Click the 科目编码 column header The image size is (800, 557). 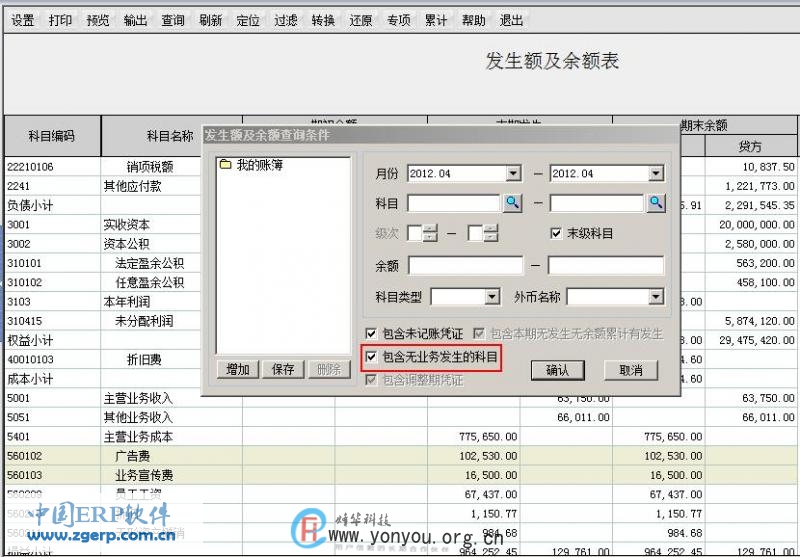[x=52, y=136]
